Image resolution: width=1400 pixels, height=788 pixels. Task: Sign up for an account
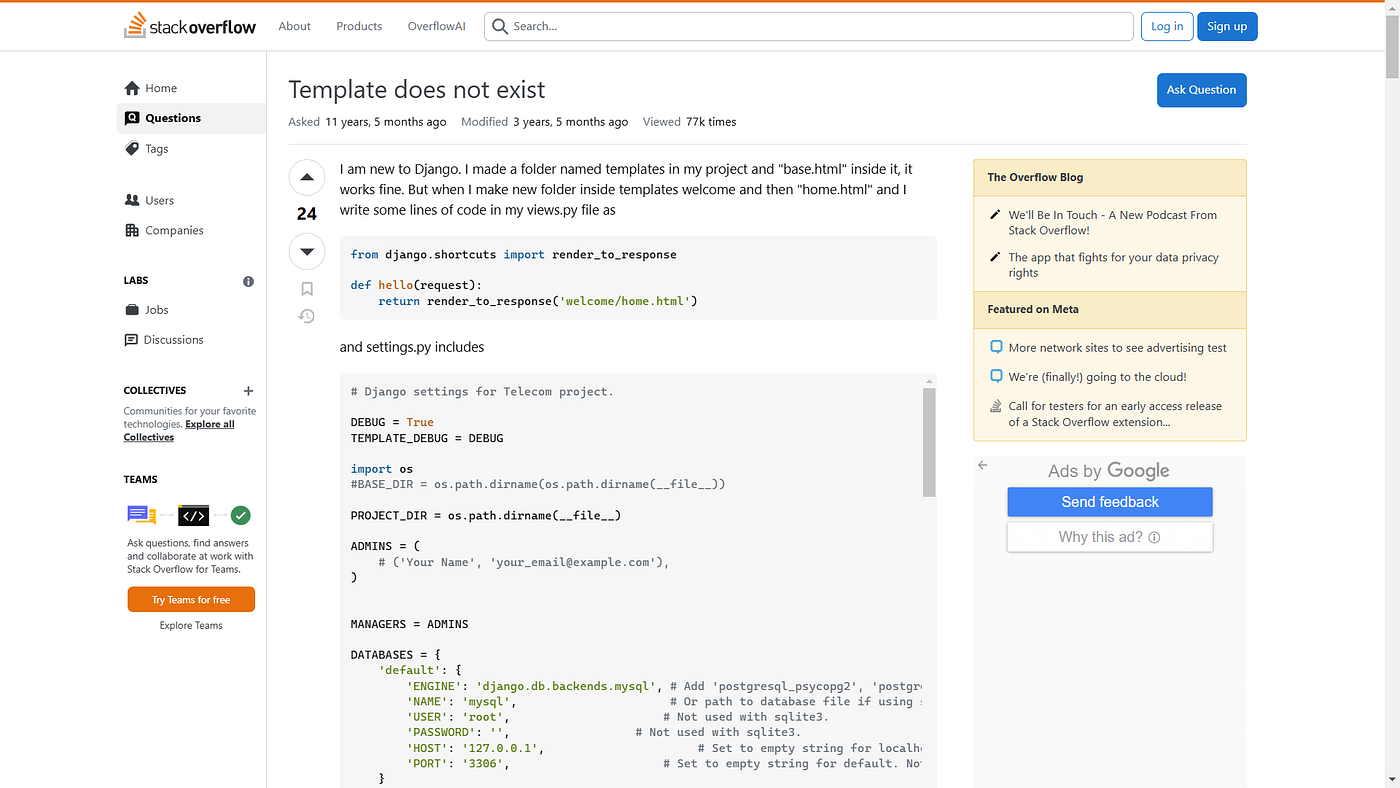coord(1227,26)
